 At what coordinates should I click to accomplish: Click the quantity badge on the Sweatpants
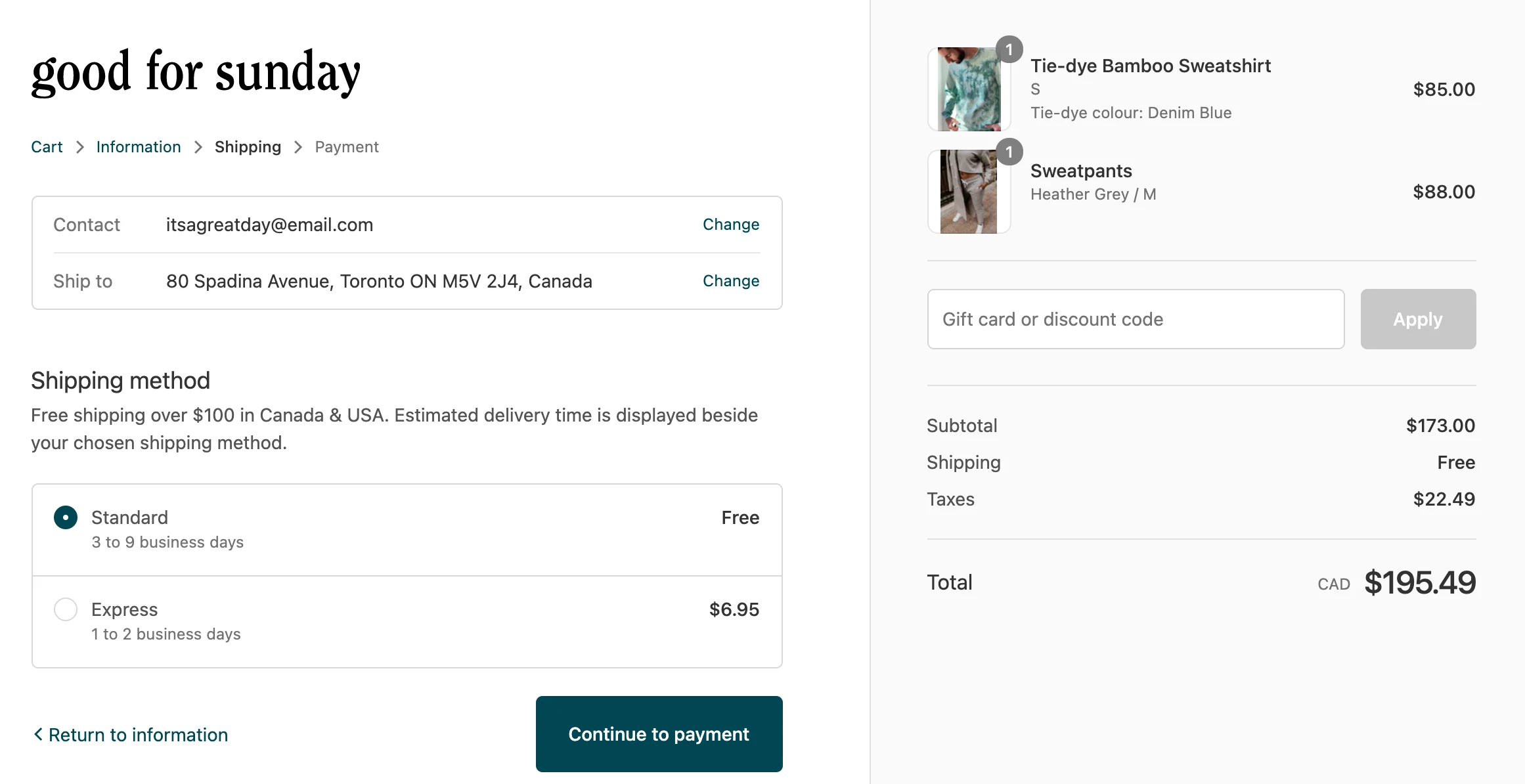pos(1009,152)
